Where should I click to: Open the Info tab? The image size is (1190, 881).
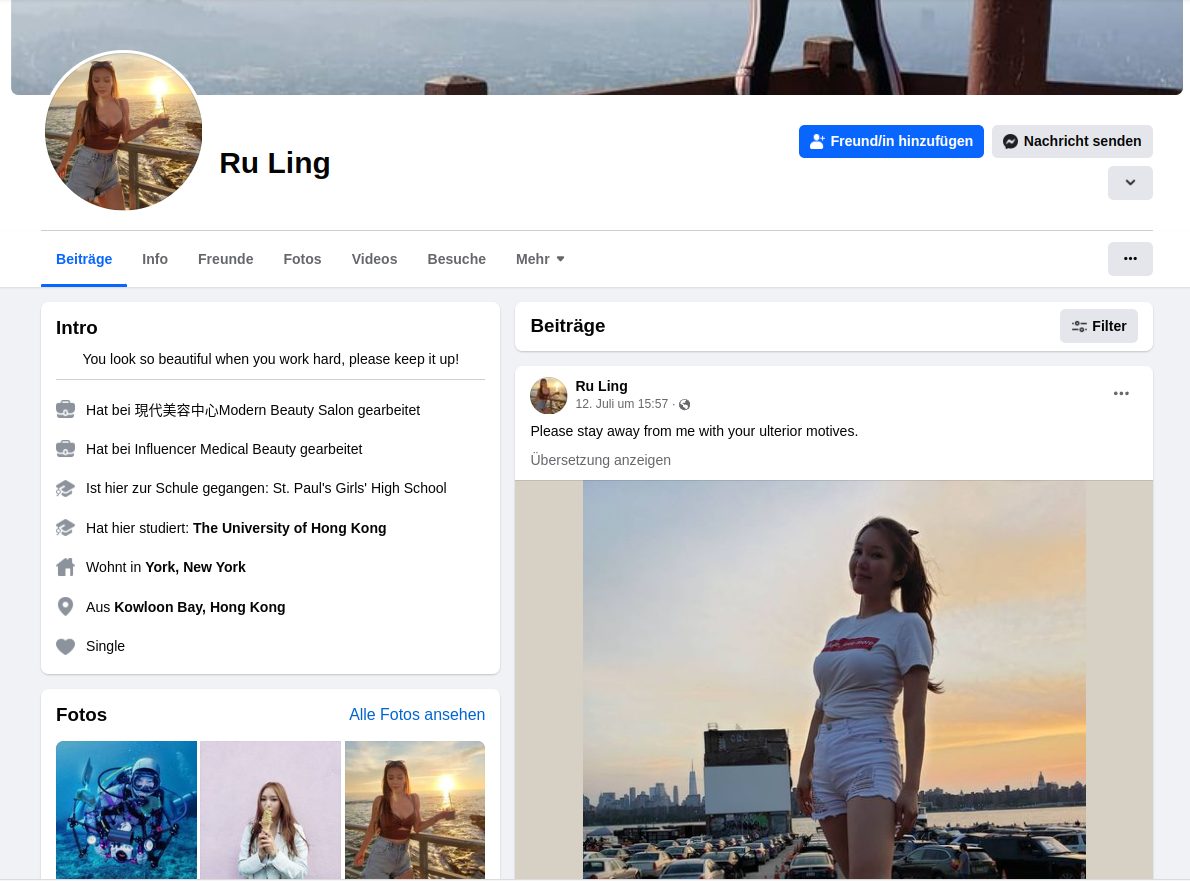point(155,260)
